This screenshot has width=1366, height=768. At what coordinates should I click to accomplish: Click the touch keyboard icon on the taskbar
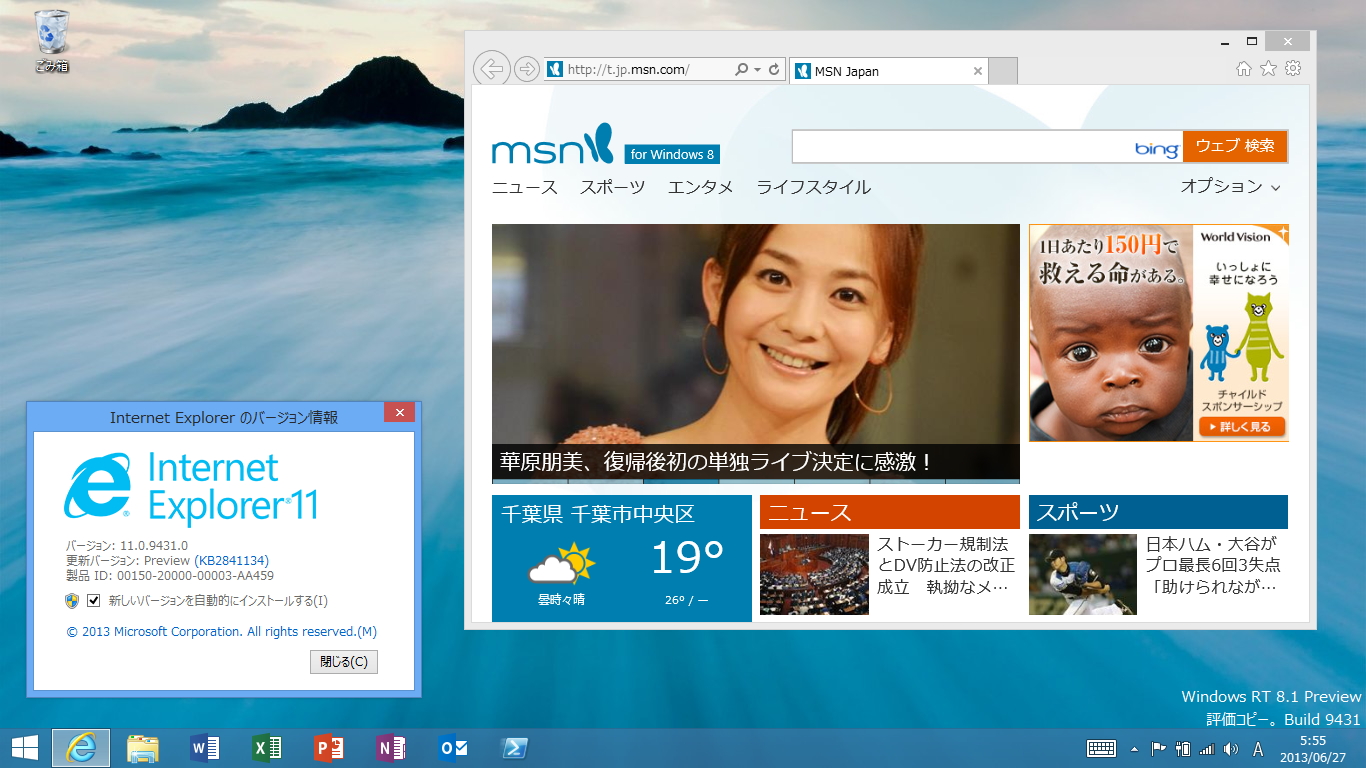point(1101,747)
